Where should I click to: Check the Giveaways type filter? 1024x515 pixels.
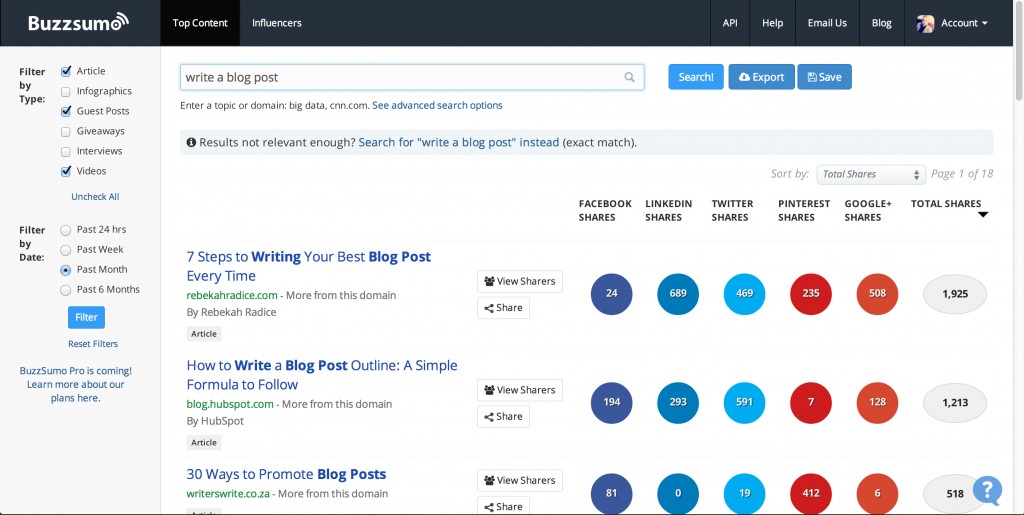(x=66, y=131)
